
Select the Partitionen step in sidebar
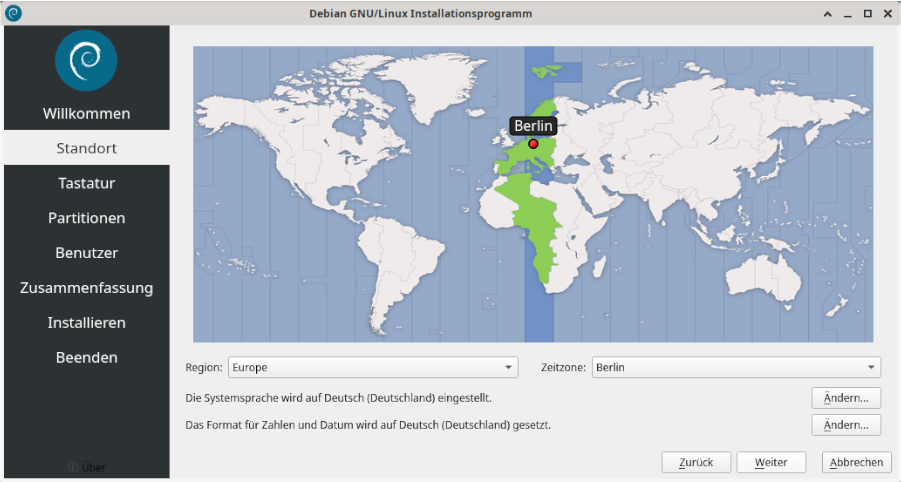(87, 218)
